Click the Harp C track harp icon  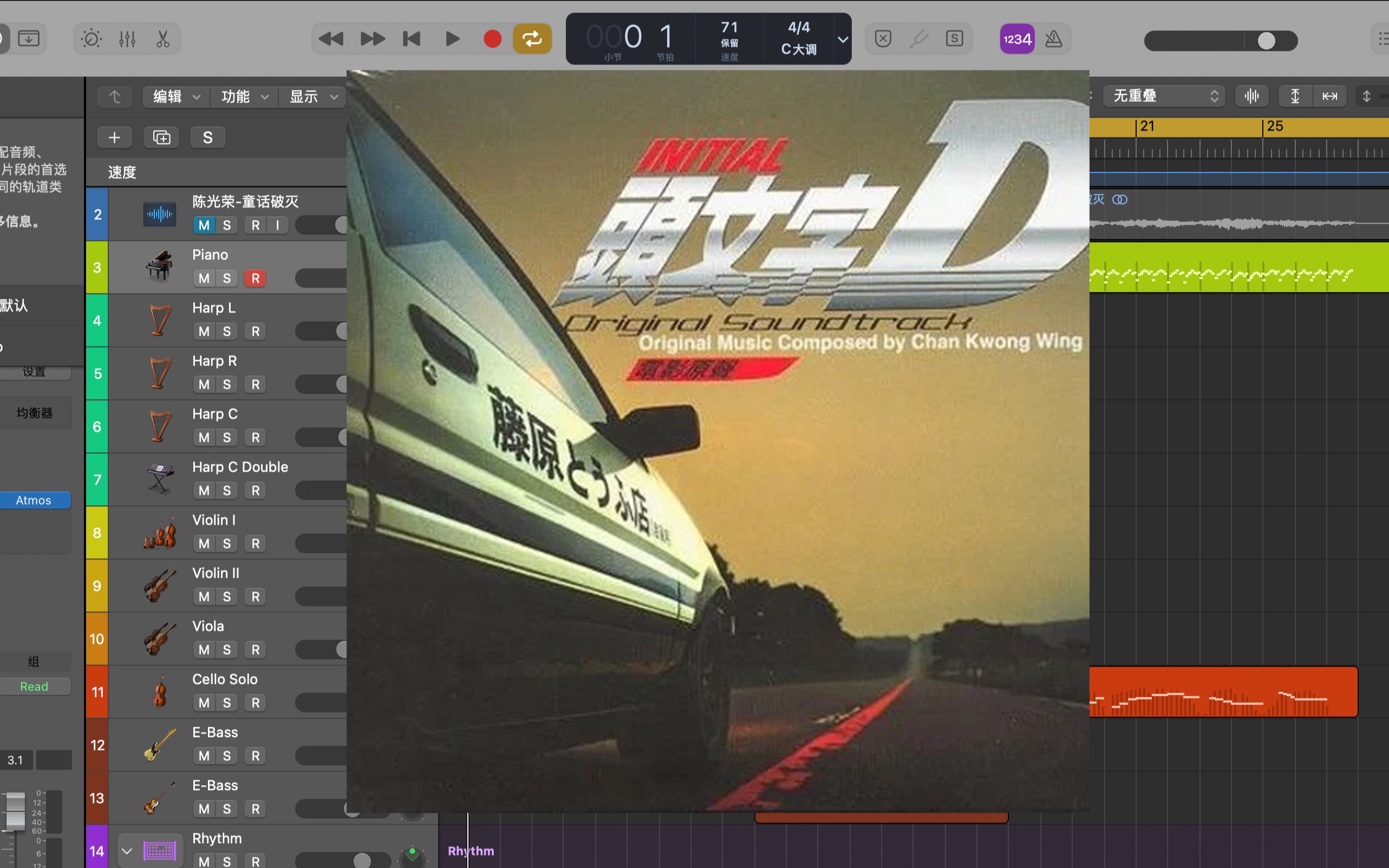coord(160,426)
